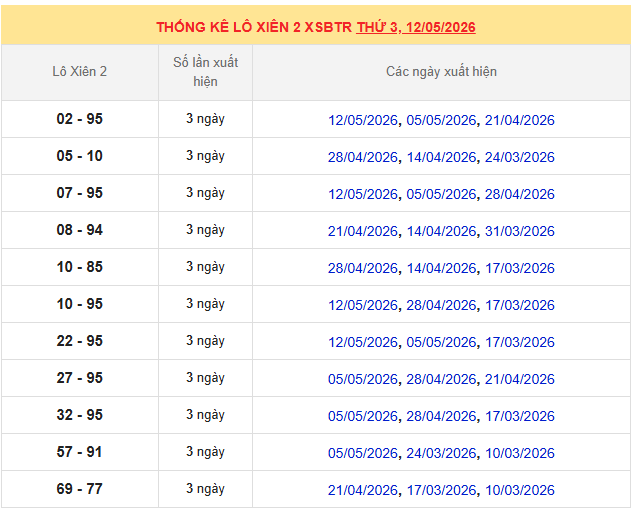This screenshot has height=513, width=640.
Task: Click the pair cell '10 - 85'
Action: click(x=80, y=267)
